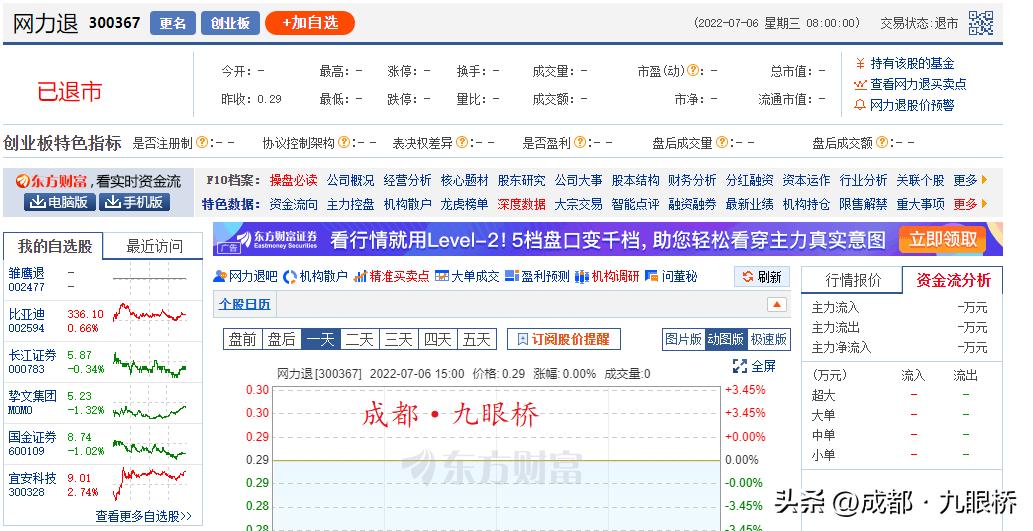The width and height of the screenshot is (1033, 531).
Task: Open 国金证券 600109 watchlist row
Action: point(103,443)
